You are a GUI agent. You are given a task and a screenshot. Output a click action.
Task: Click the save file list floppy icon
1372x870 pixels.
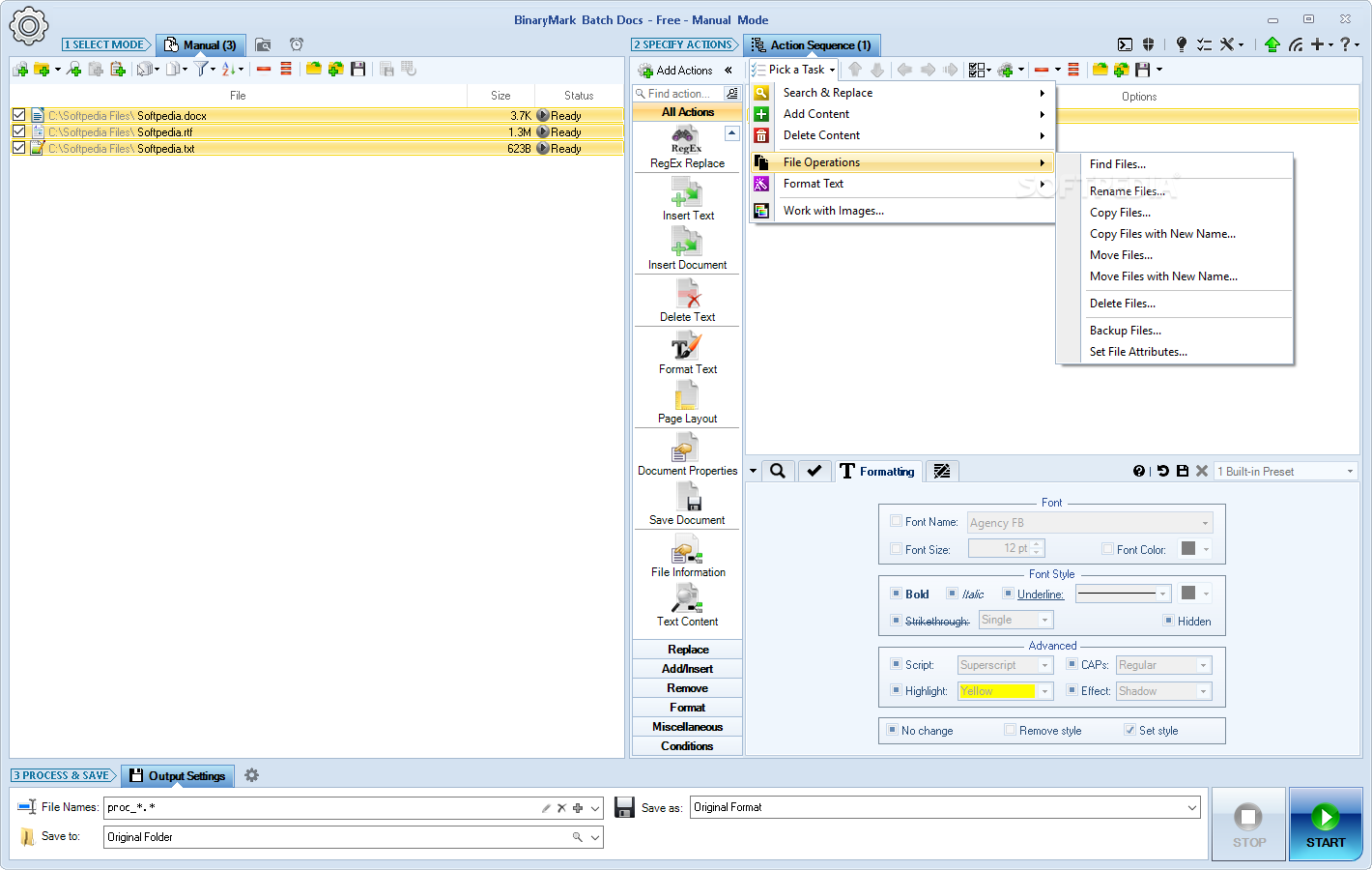358,70
